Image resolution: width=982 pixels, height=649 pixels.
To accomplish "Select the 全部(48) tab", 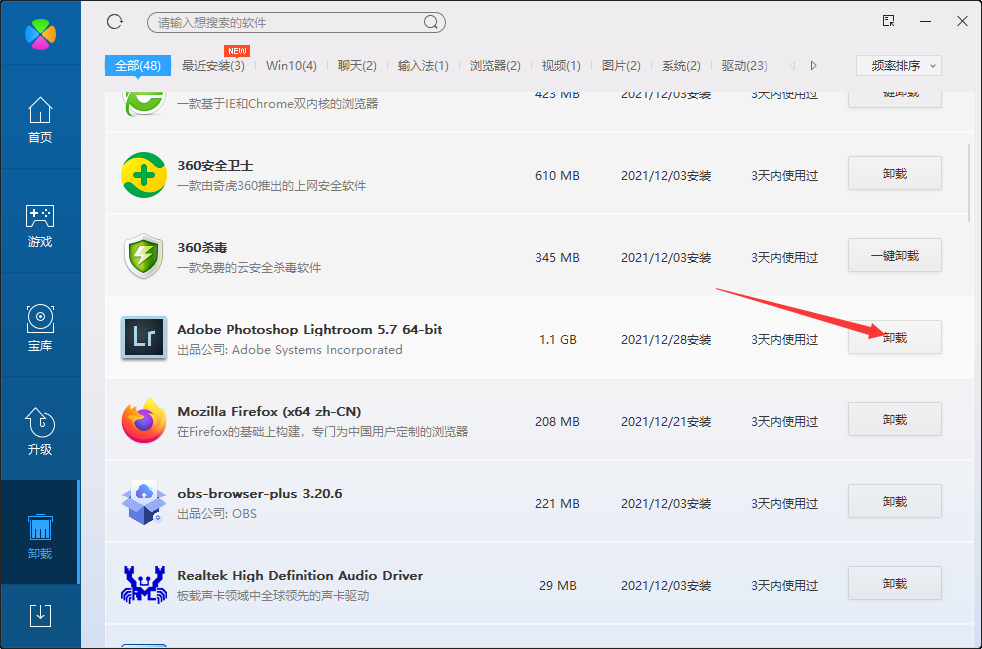I will (138, 65).
